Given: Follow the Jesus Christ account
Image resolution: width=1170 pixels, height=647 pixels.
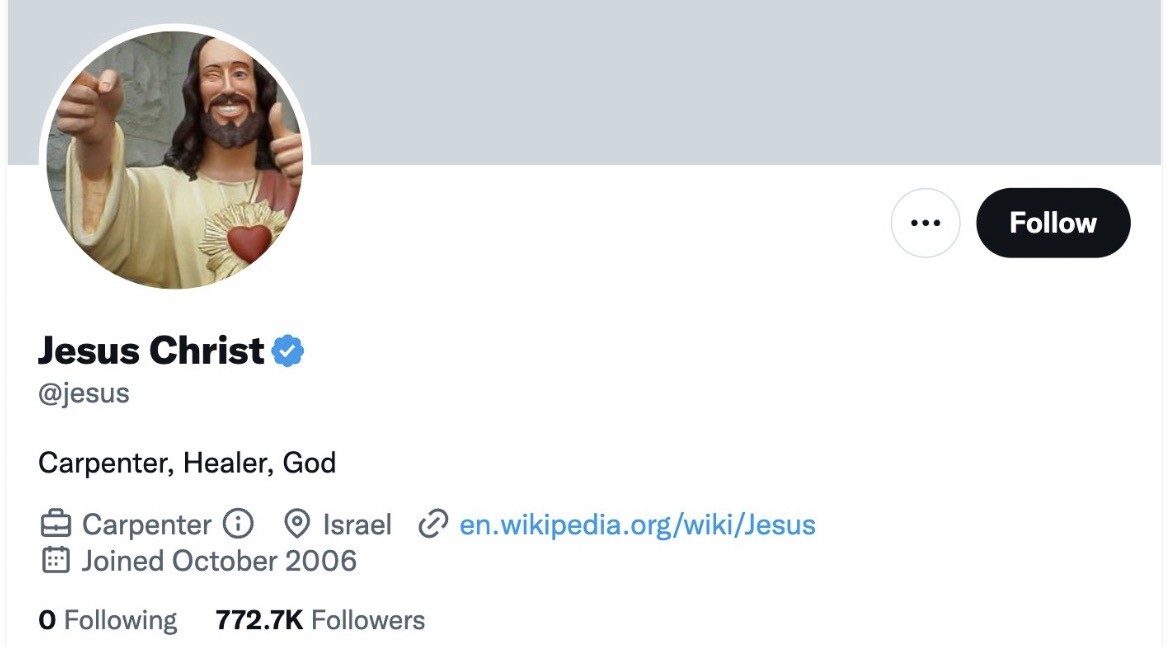Looking at the screenshot, I should pos(1053,223).
